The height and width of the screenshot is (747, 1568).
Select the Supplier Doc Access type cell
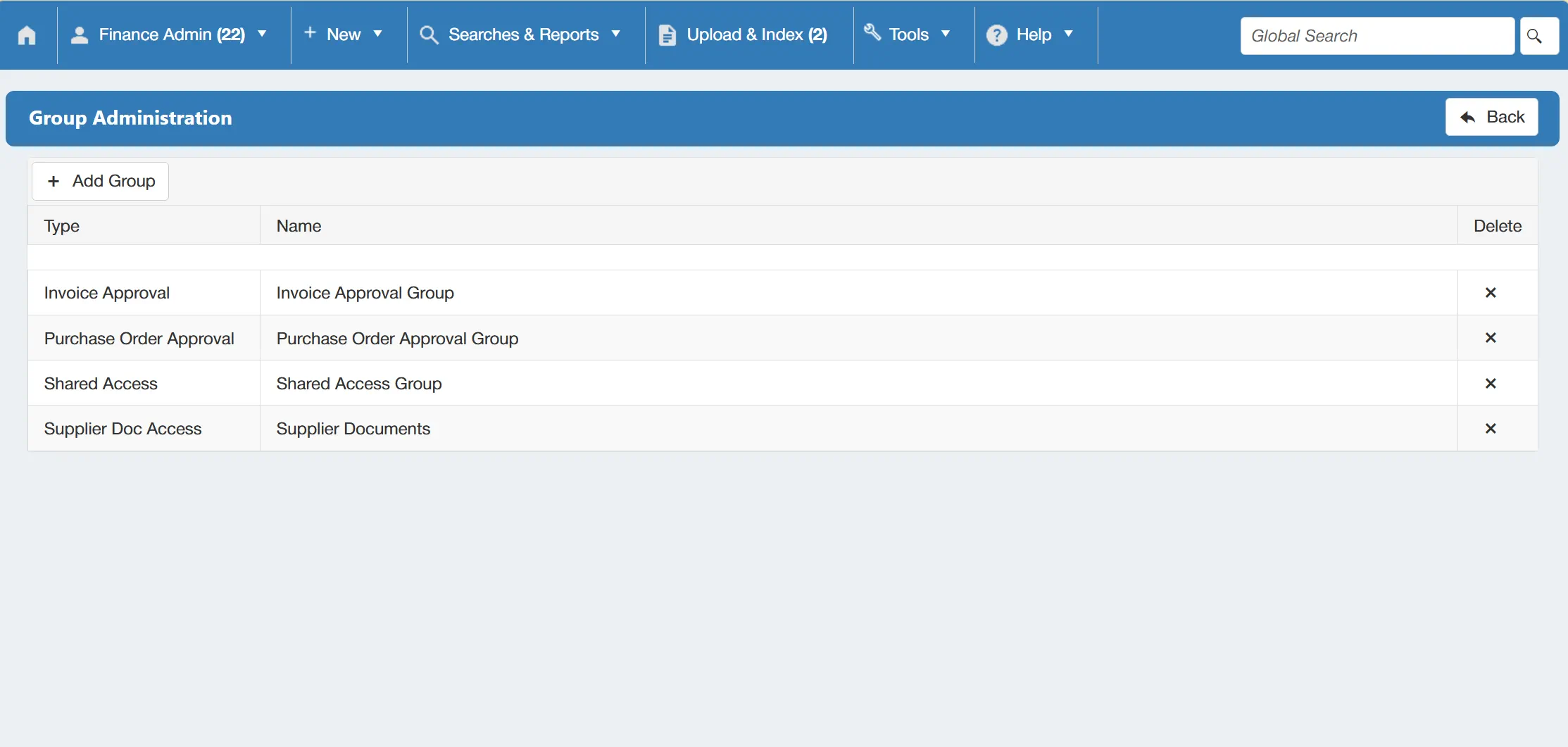[x=144, y=429]
